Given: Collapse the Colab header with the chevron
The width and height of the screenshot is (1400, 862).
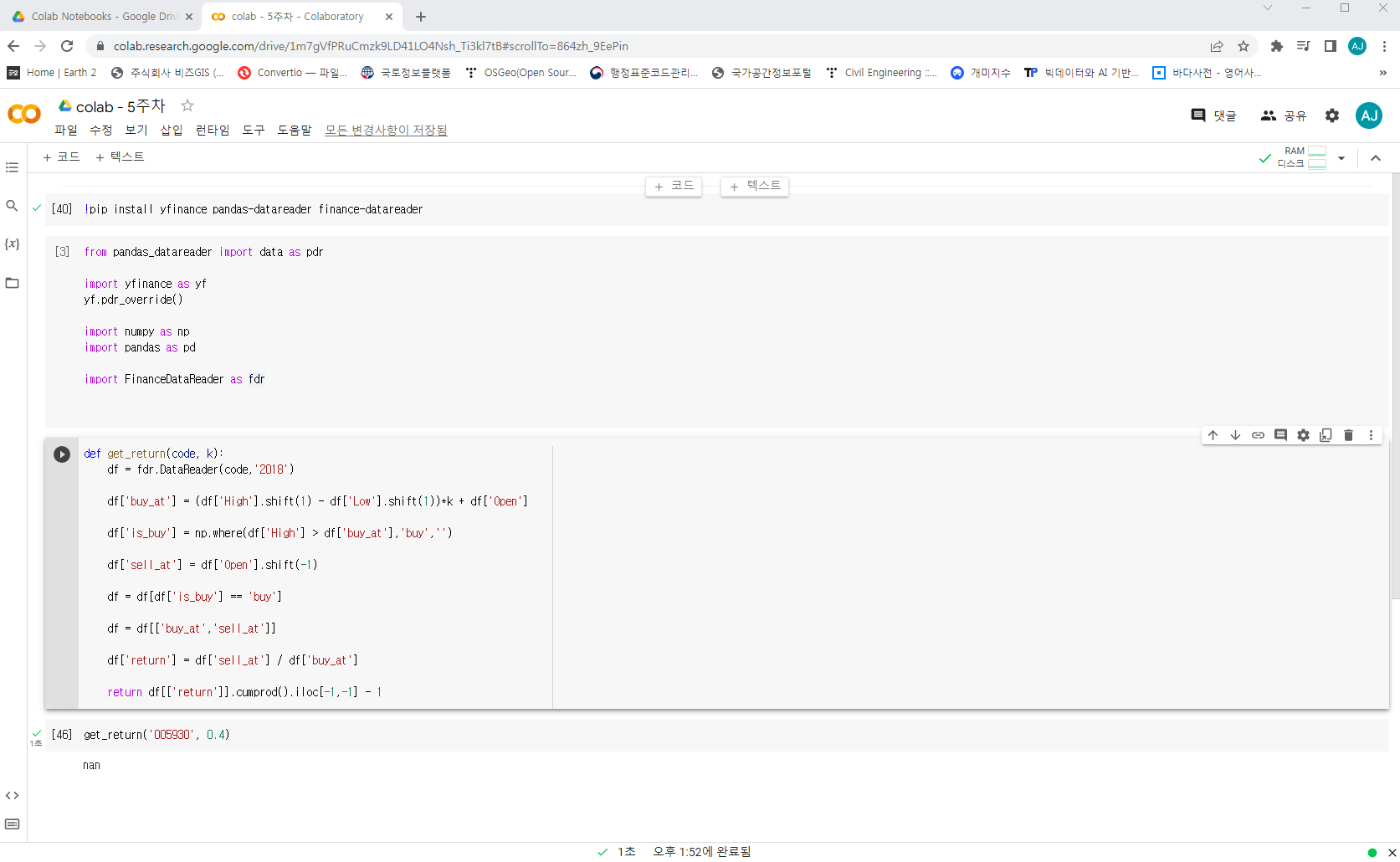Looking at the screenshot, I should [x=1376, y=158].
